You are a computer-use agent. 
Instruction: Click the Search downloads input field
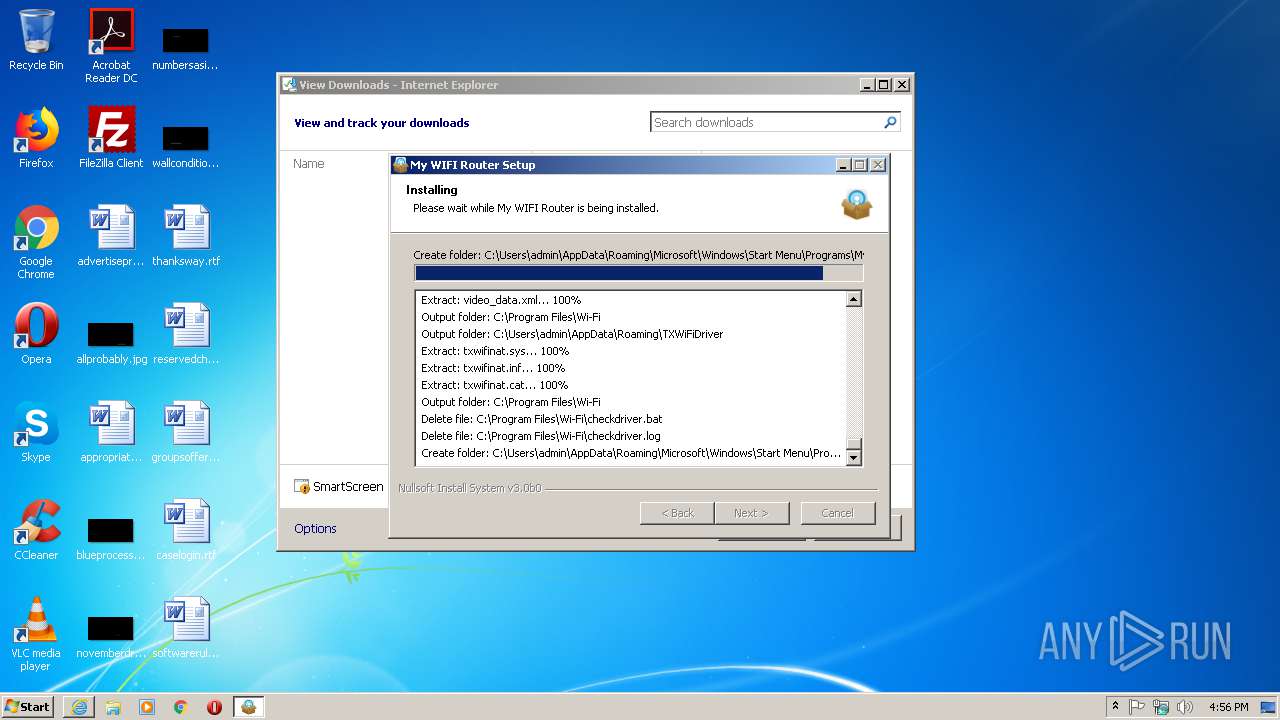(x=765, y=122)
